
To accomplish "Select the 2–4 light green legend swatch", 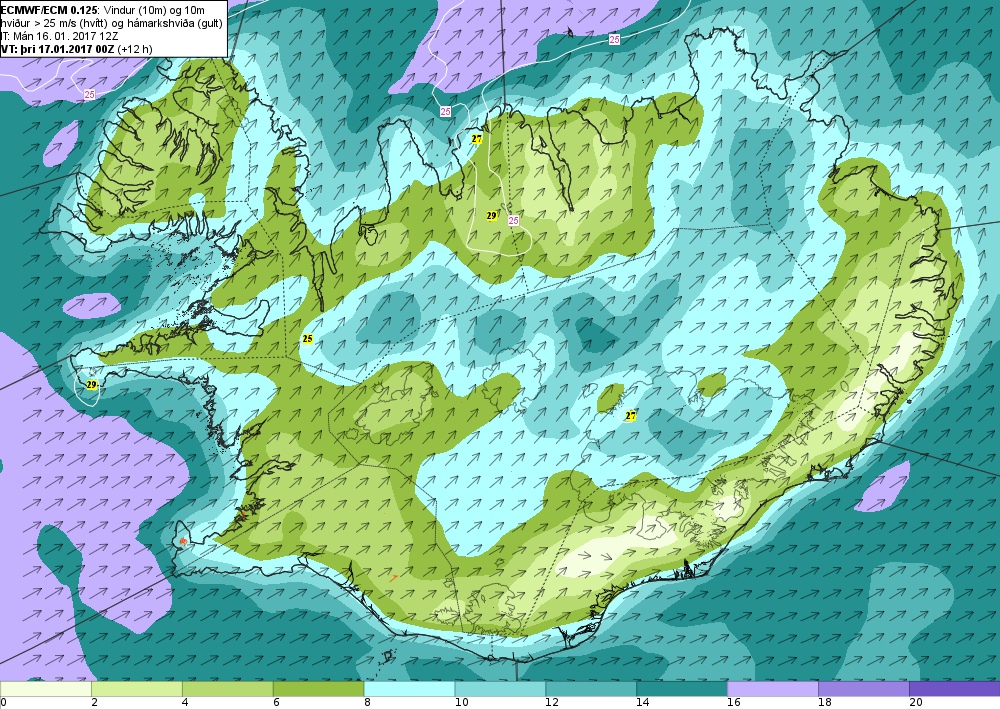I will point(136,689).
